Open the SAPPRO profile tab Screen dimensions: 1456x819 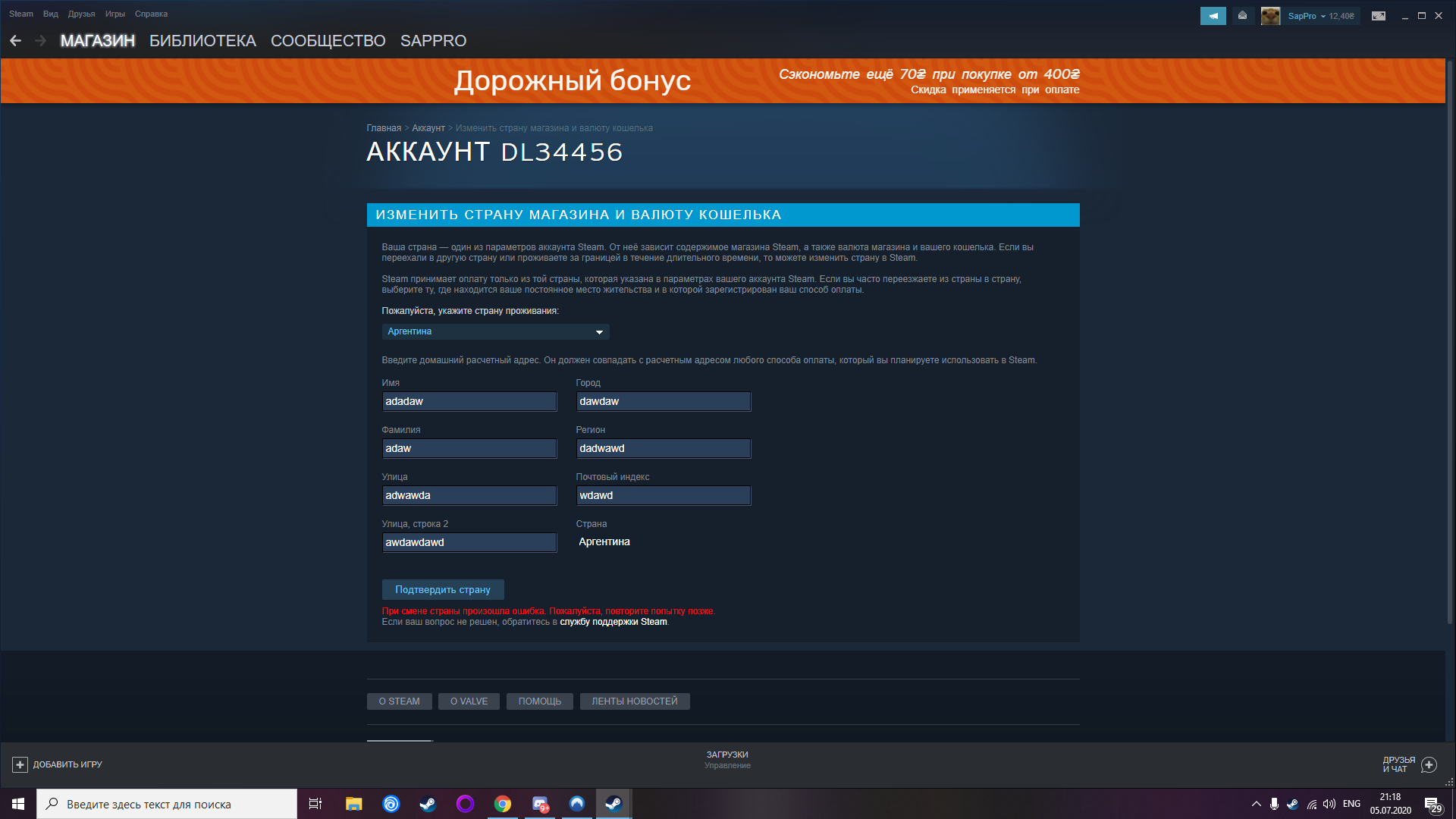pyautogui.click(x=433, y=41)
